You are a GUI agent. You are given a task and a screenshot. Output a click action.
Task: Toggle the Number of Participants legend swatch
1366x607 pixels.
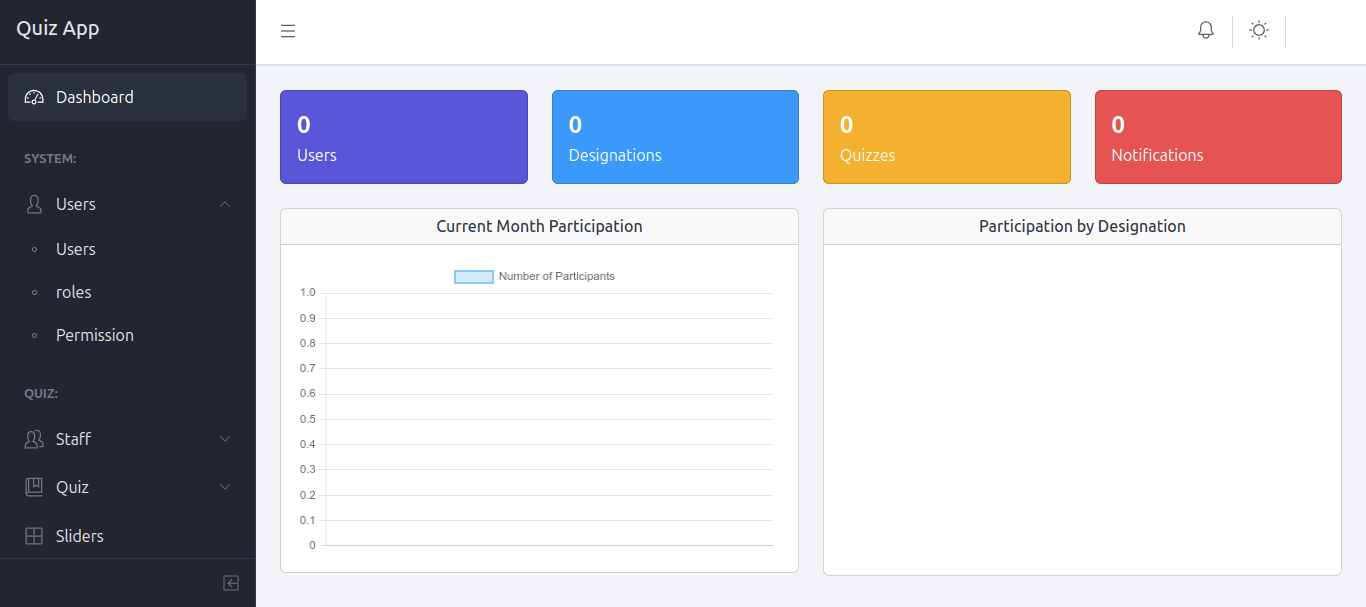(x=474, y=277)
